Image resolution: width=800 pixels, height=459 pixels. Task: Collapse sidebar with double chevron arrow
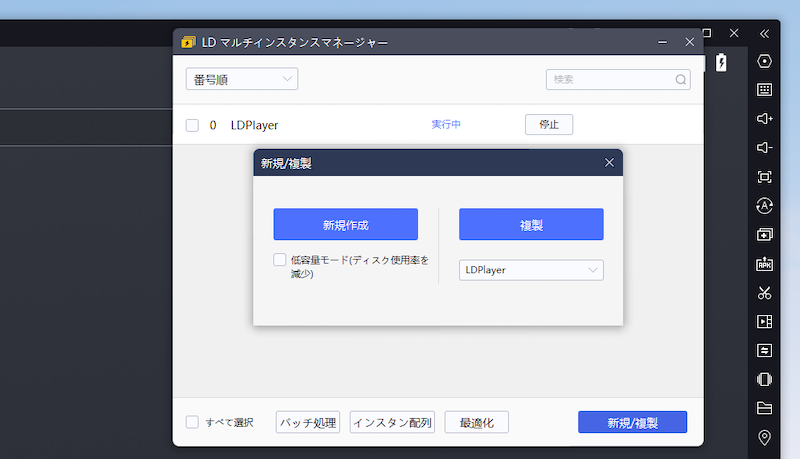point(765,33)
